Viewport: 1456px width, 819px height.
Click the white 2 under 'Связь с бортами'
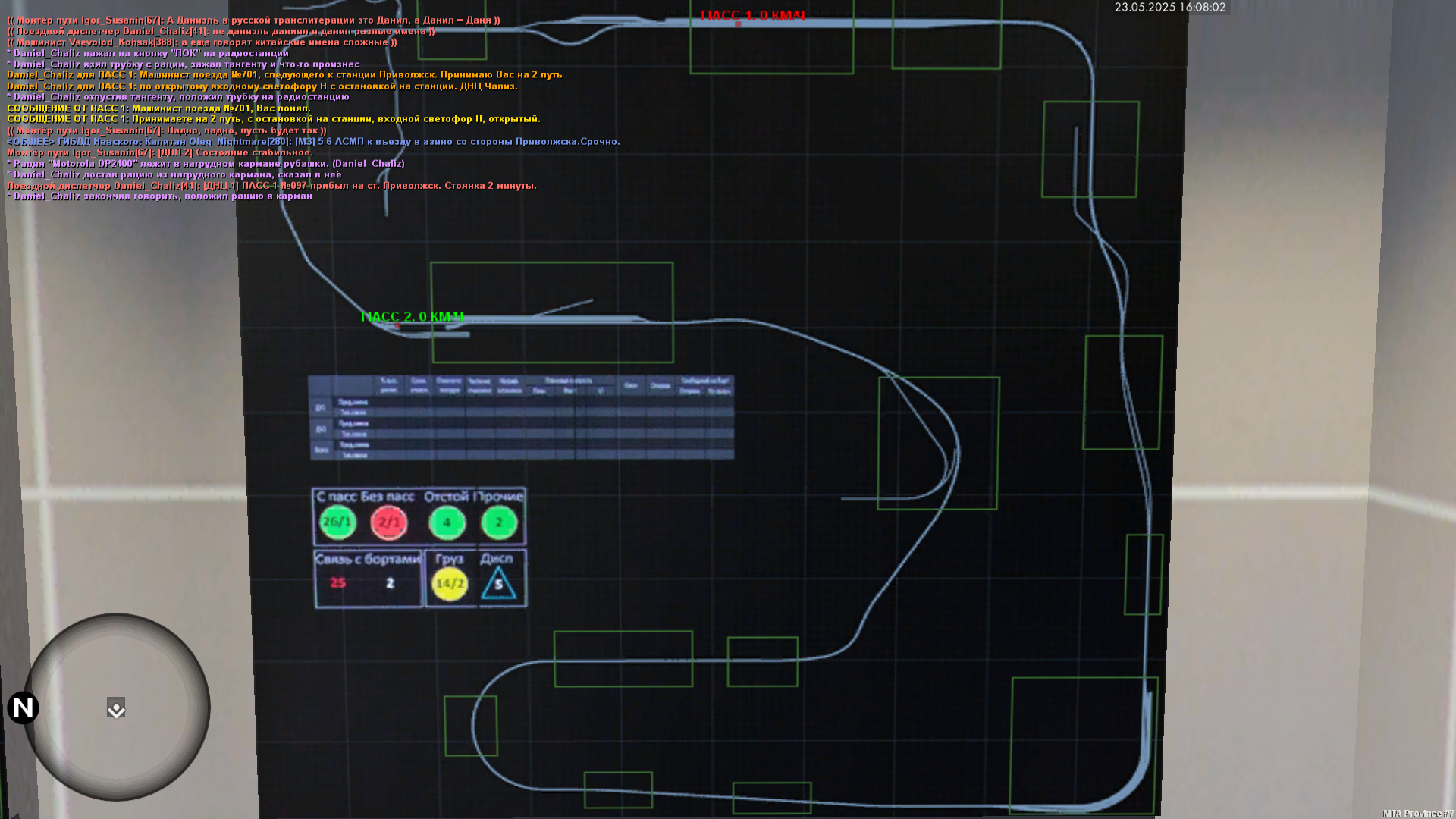pos(390,583)
